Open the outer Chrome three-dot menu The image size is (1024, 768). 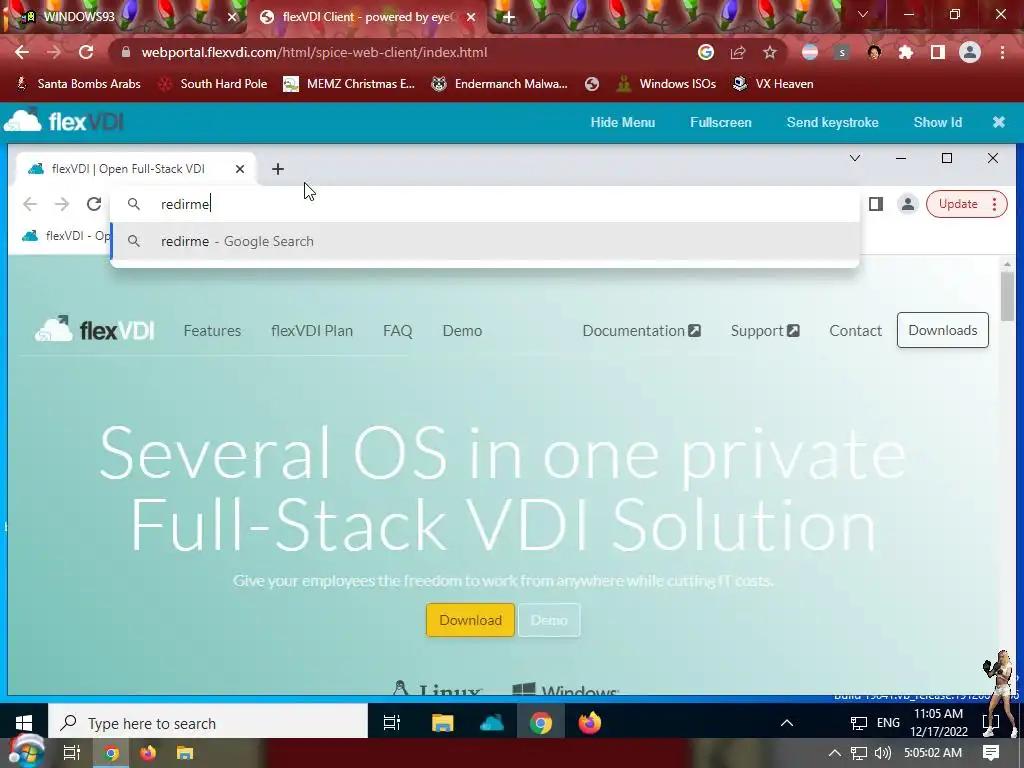(x=1002, y=52)
